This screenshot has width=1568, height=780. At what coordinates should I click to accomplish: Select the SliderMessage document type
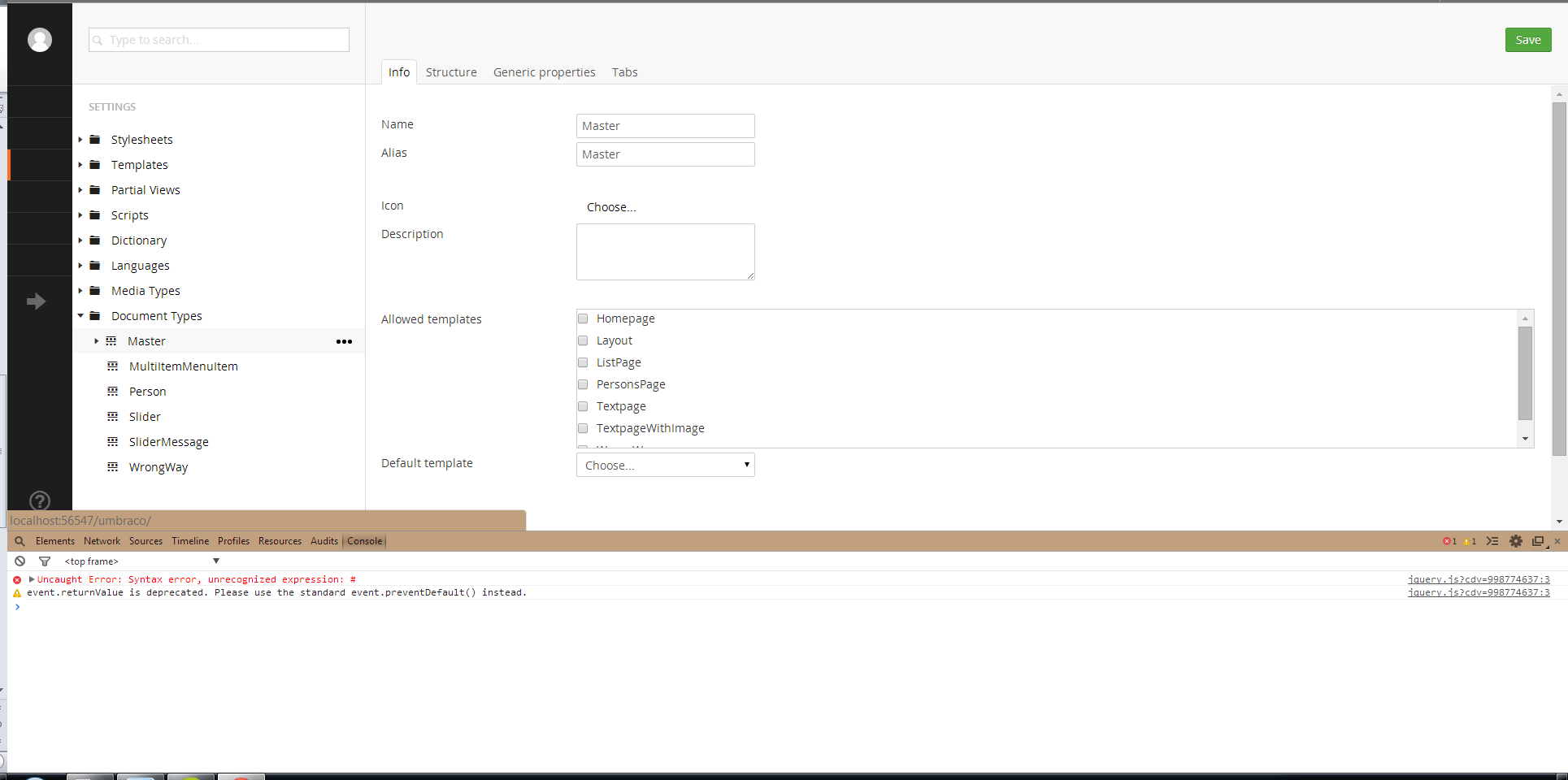click(169, 442)
